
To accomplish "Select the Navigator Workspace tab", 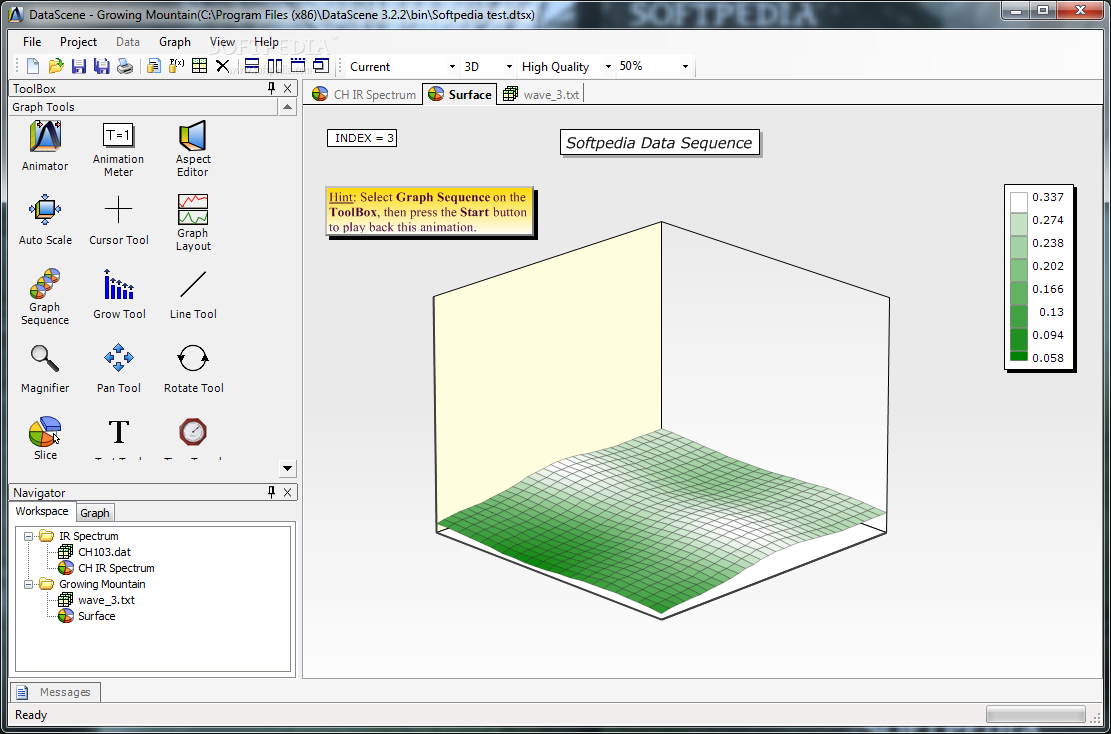I will tap(43, 512).
